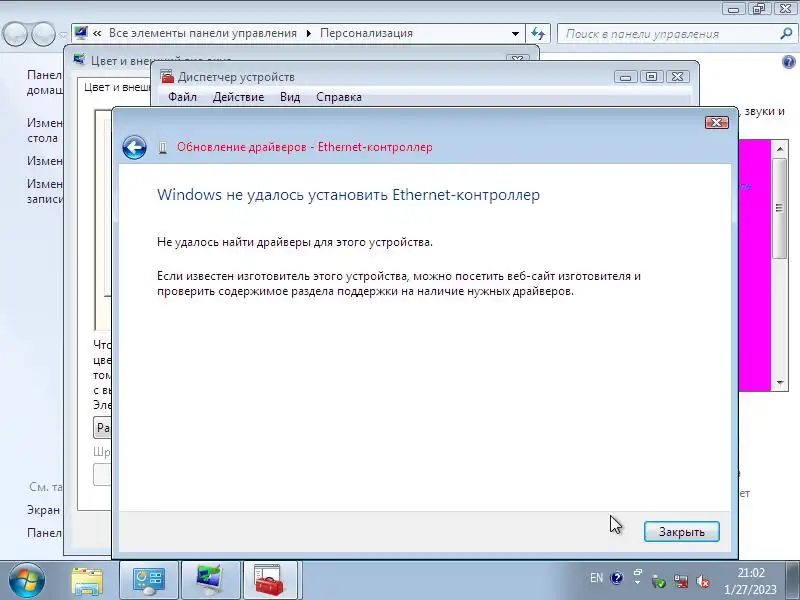
Task: Click the green shield security tray icon
Action: coord(659,581)
